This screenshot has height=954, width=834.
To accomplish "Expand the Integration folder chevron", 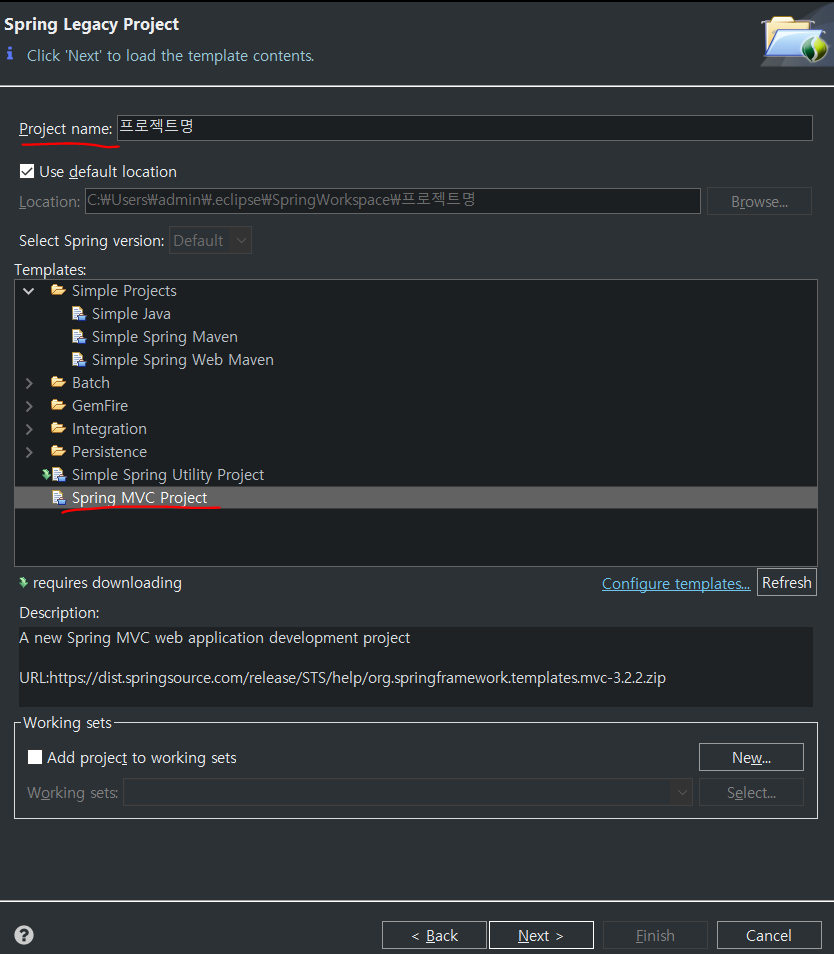I will click(29, 429).
